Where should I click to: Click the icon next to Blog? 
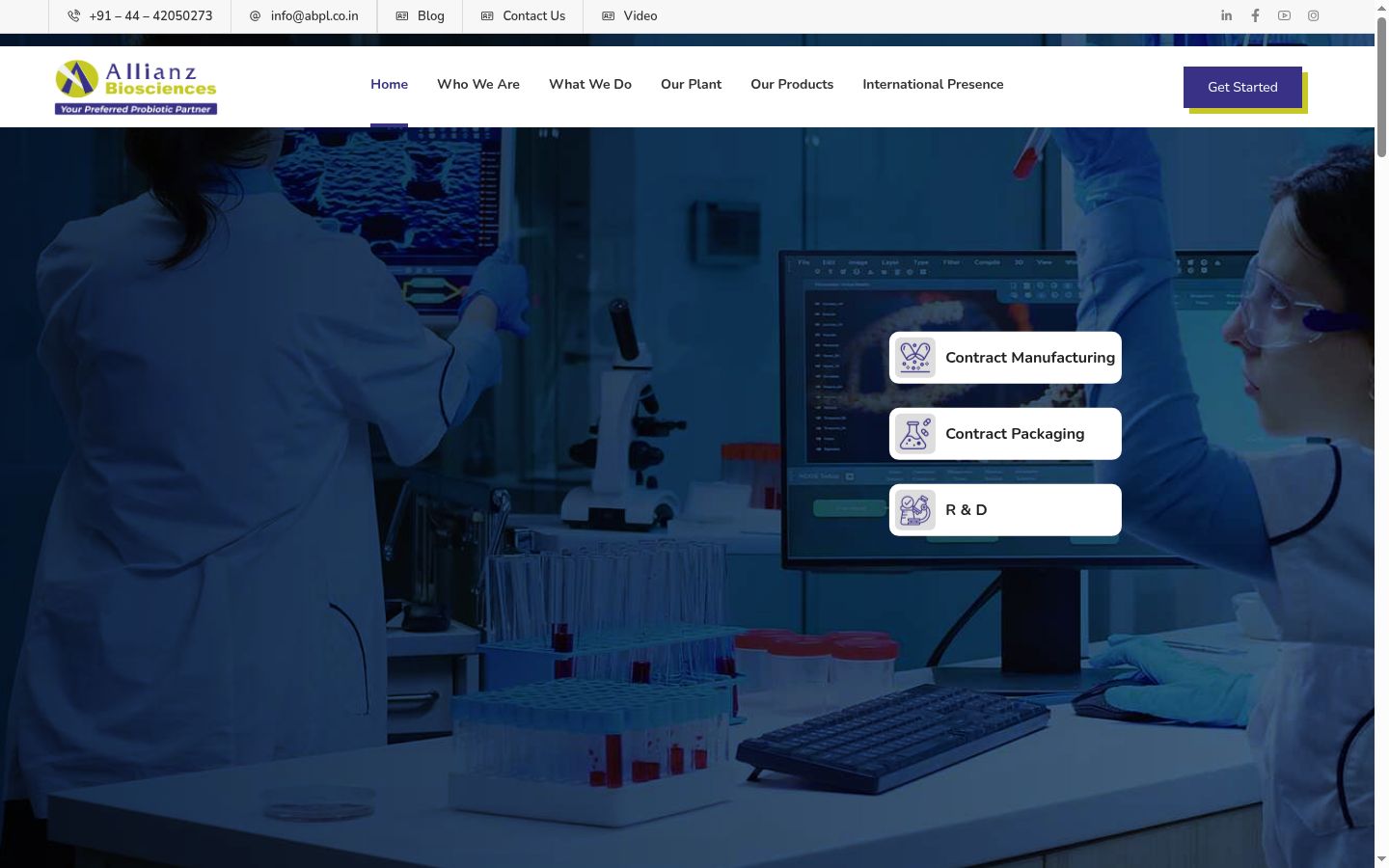coord(402,15)
